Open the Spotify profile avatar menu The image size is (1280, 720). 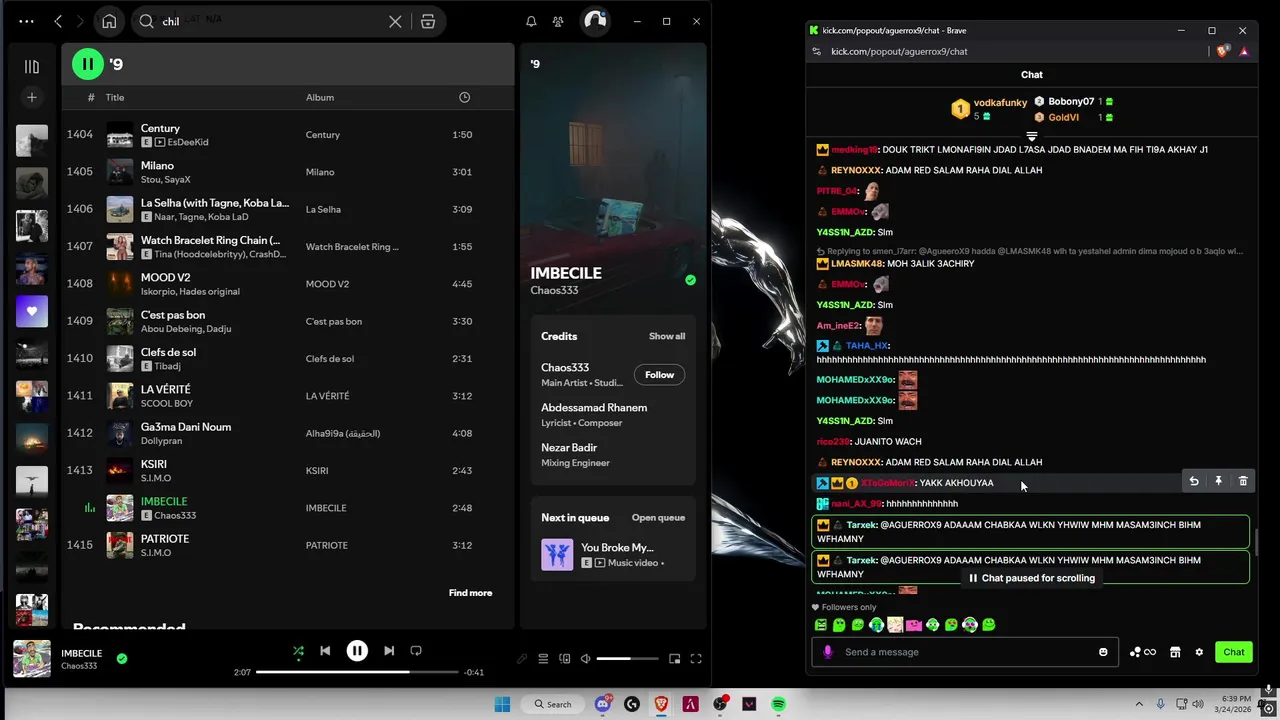point(595,21)
